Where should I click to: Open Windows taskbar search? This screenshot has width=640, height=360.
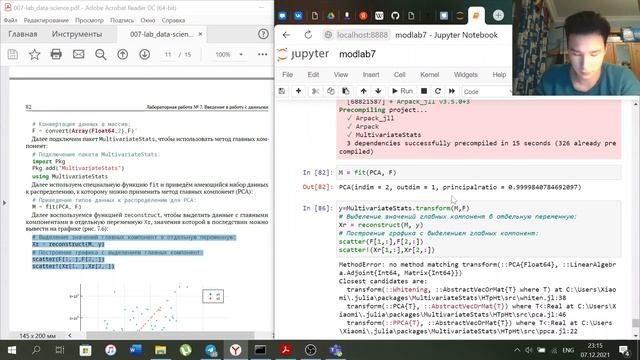pyautogui.click(x=36, y=350)
